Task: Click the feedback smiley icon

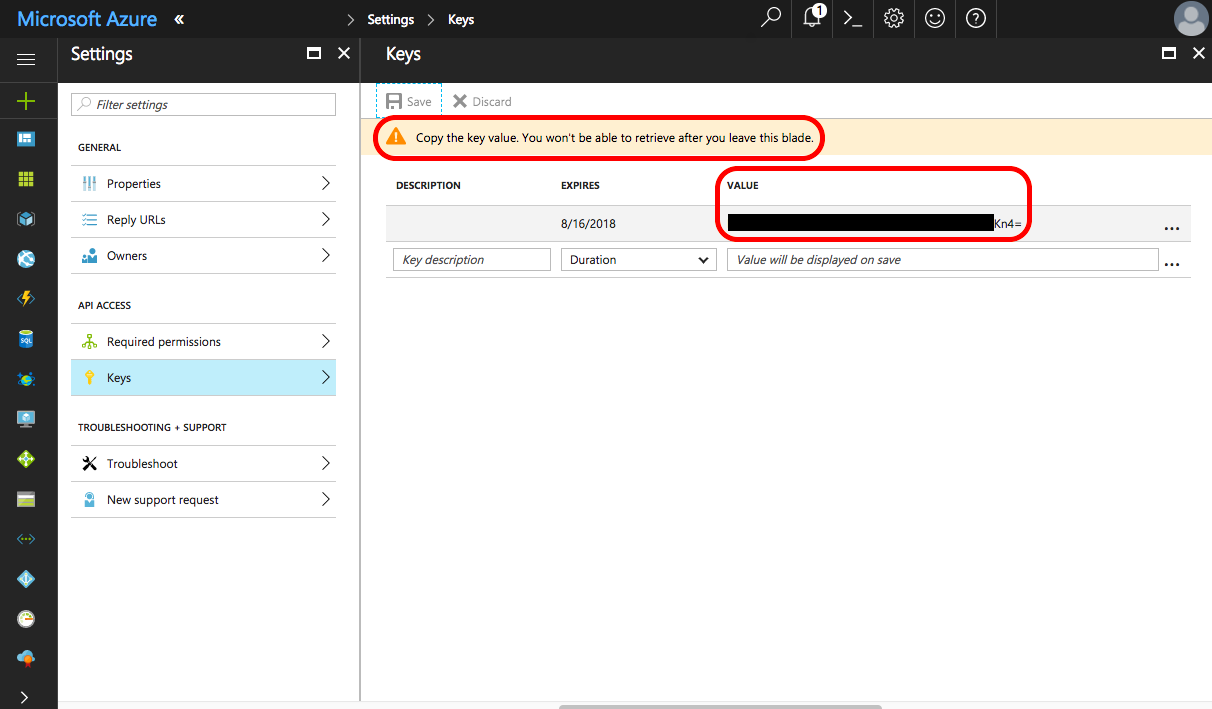Action: click(x=935, y=18)
